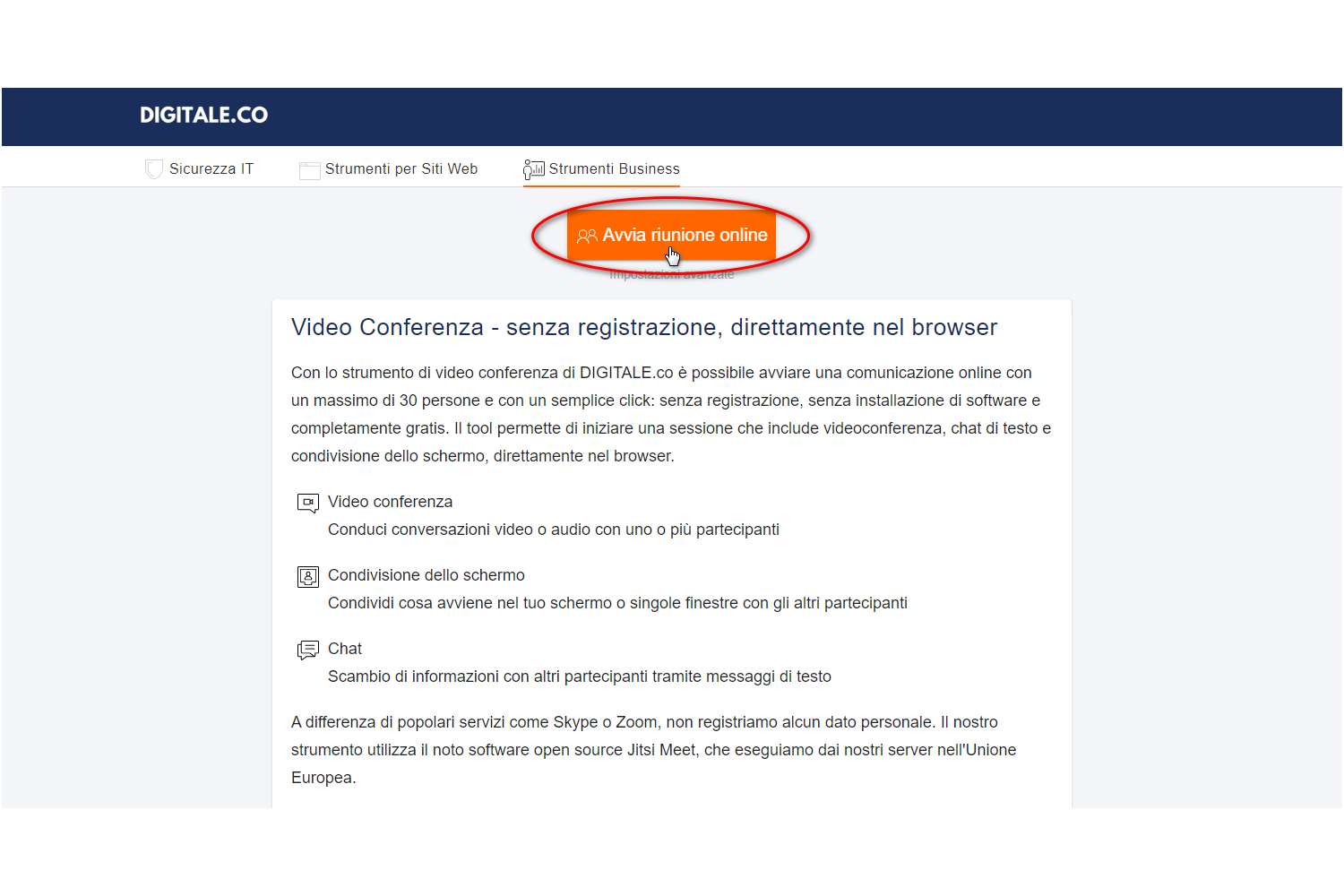This screenshot has height=896, width=1344.
Task: Open the Strumenti Business tab
Action: click(602, 169)
